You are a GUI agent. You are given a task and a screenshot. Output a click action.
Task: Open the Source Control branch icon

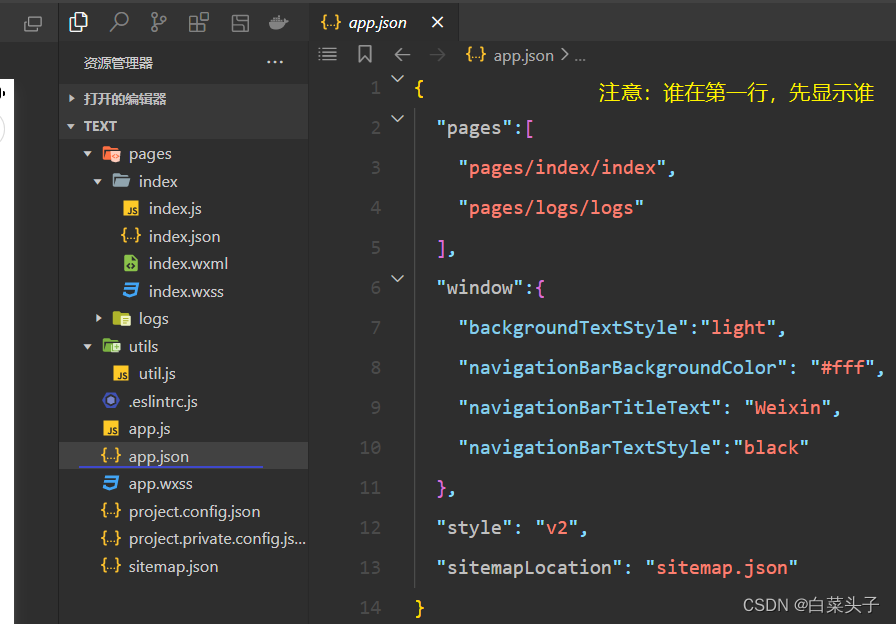(158, 22)
